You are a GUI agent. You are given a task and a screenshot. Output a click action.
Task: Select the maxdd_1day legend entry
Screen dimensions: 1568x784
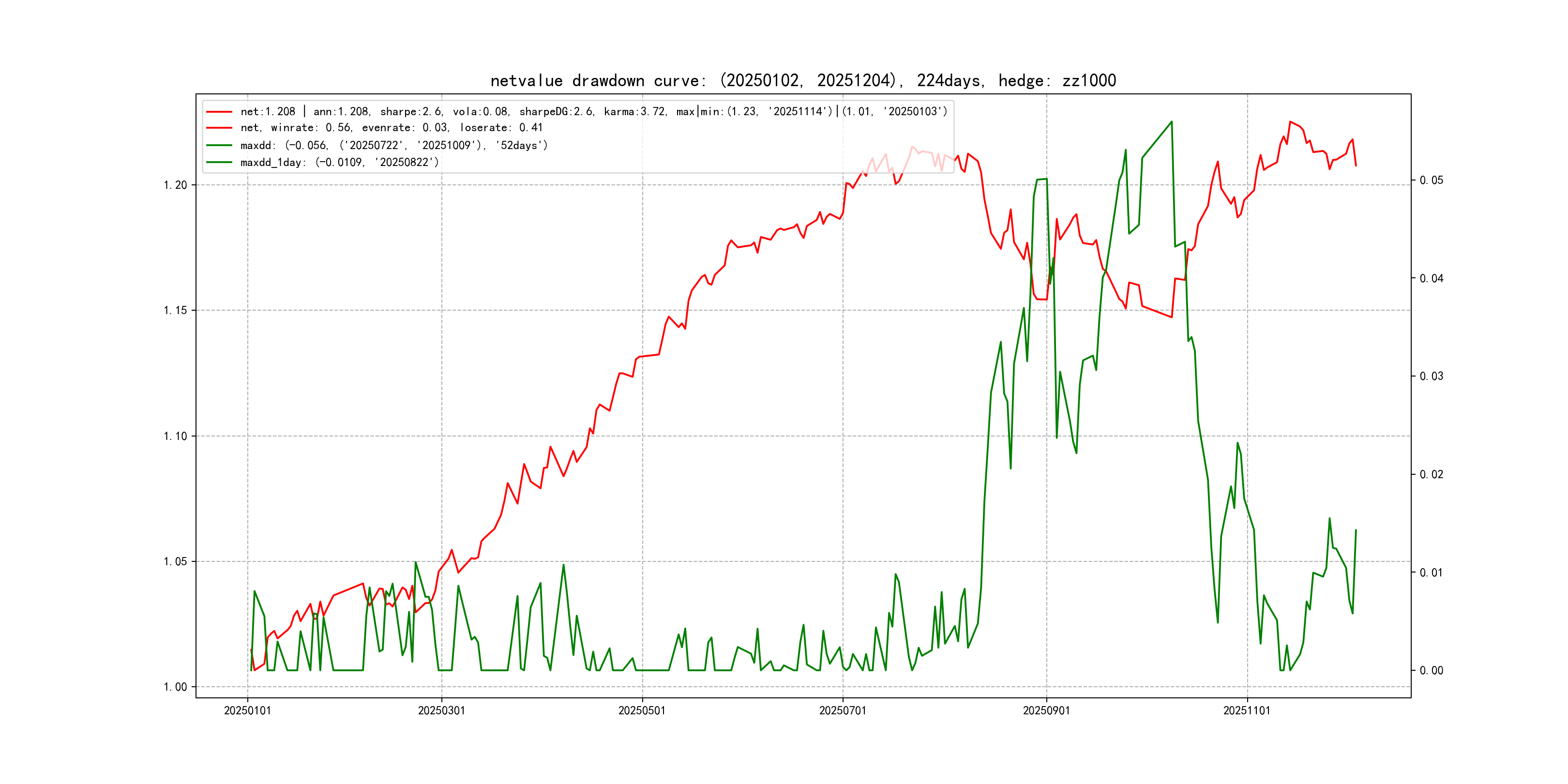pyautogui.click(x=339, y=163)
